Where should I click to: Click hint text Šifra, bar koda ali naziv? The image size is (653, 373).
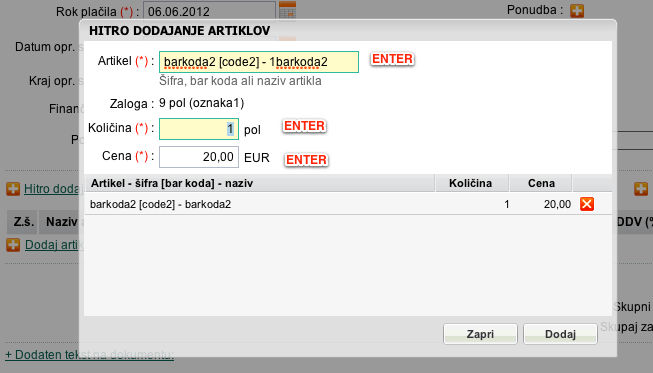coord(240,81)
